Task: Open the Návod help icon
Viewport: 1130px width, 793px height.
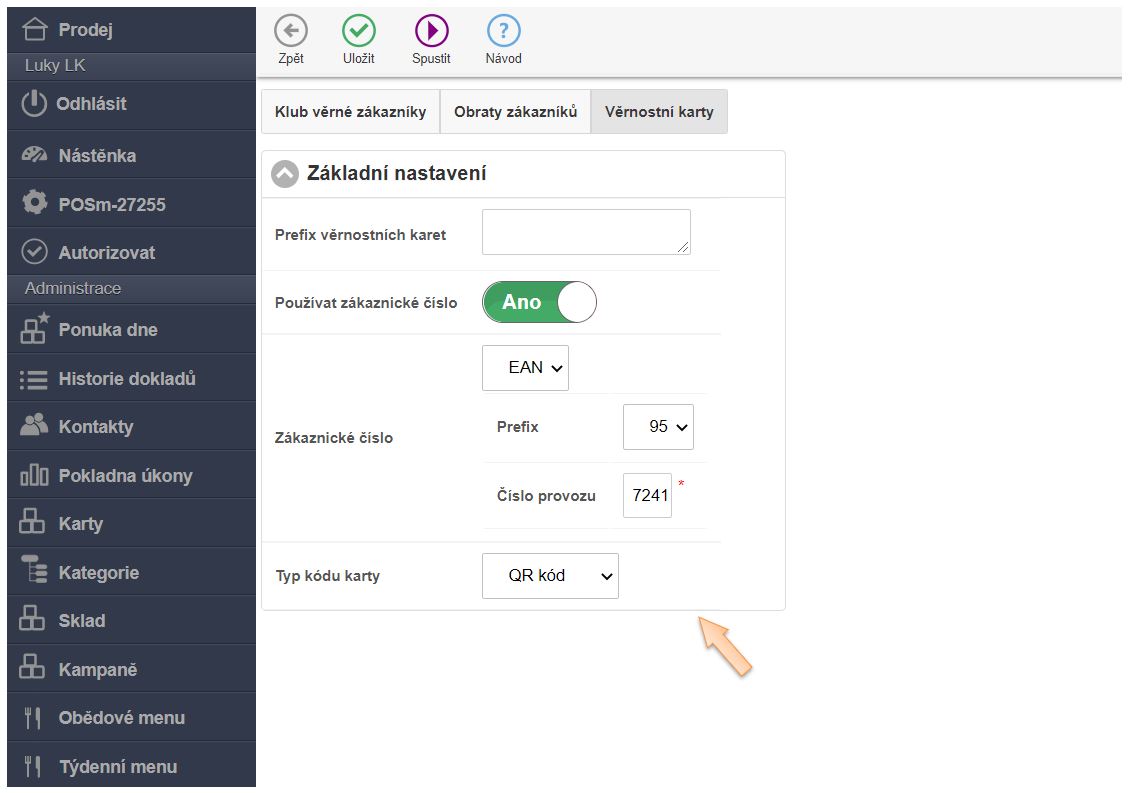Action: tap(503, 31)
